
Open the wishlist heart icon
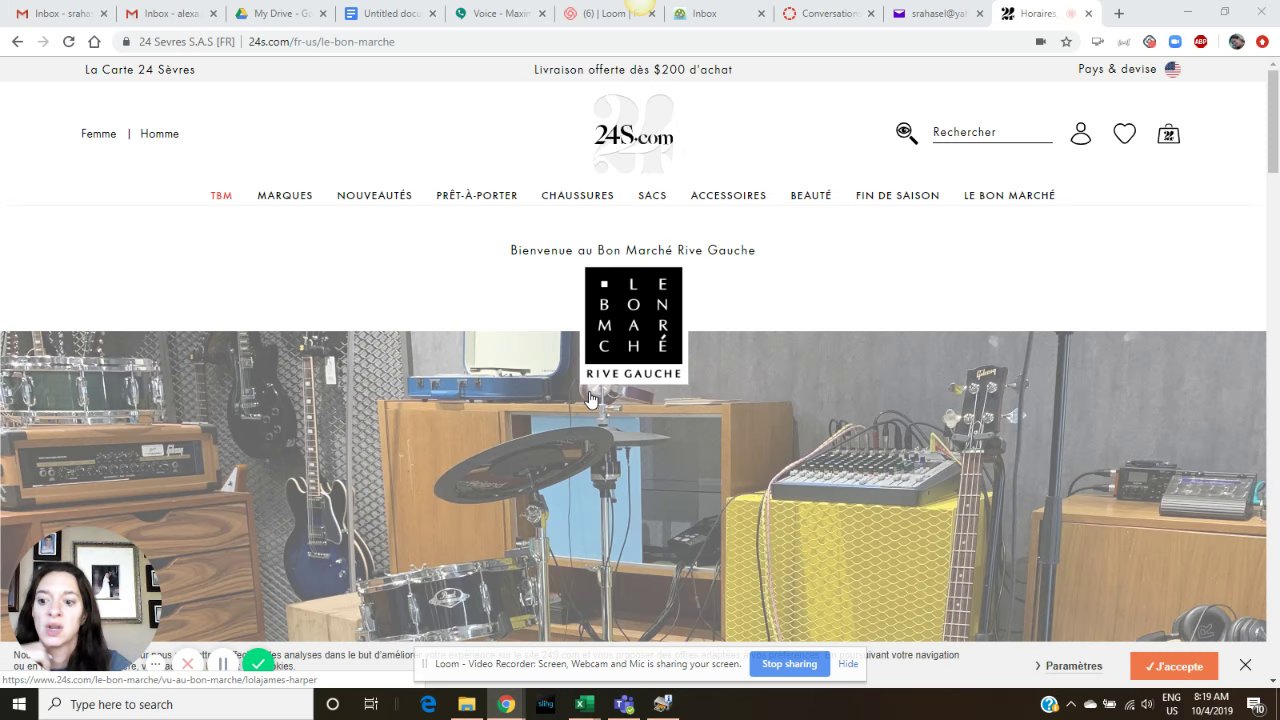(x=1125, y=134)
